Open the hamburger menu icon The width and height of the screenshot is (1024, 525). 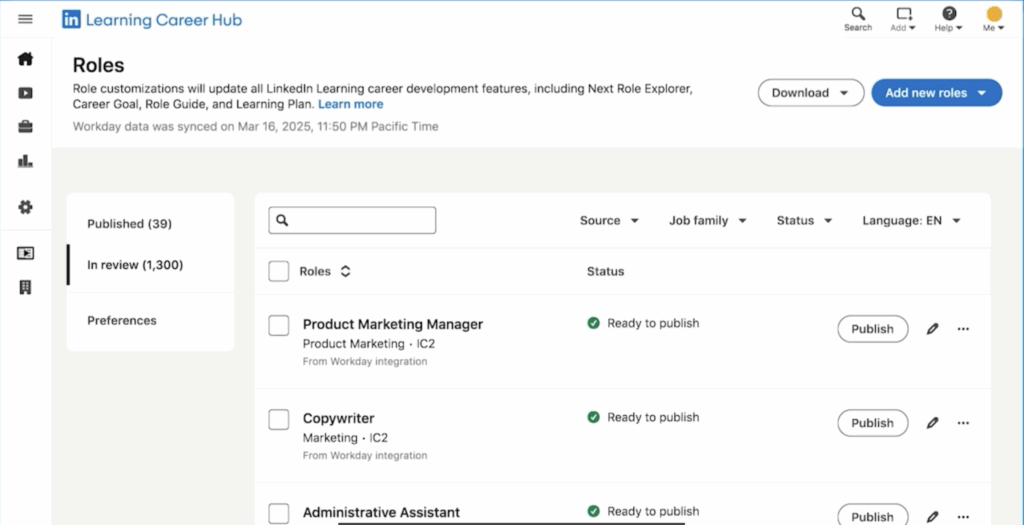tap(25, 19)
